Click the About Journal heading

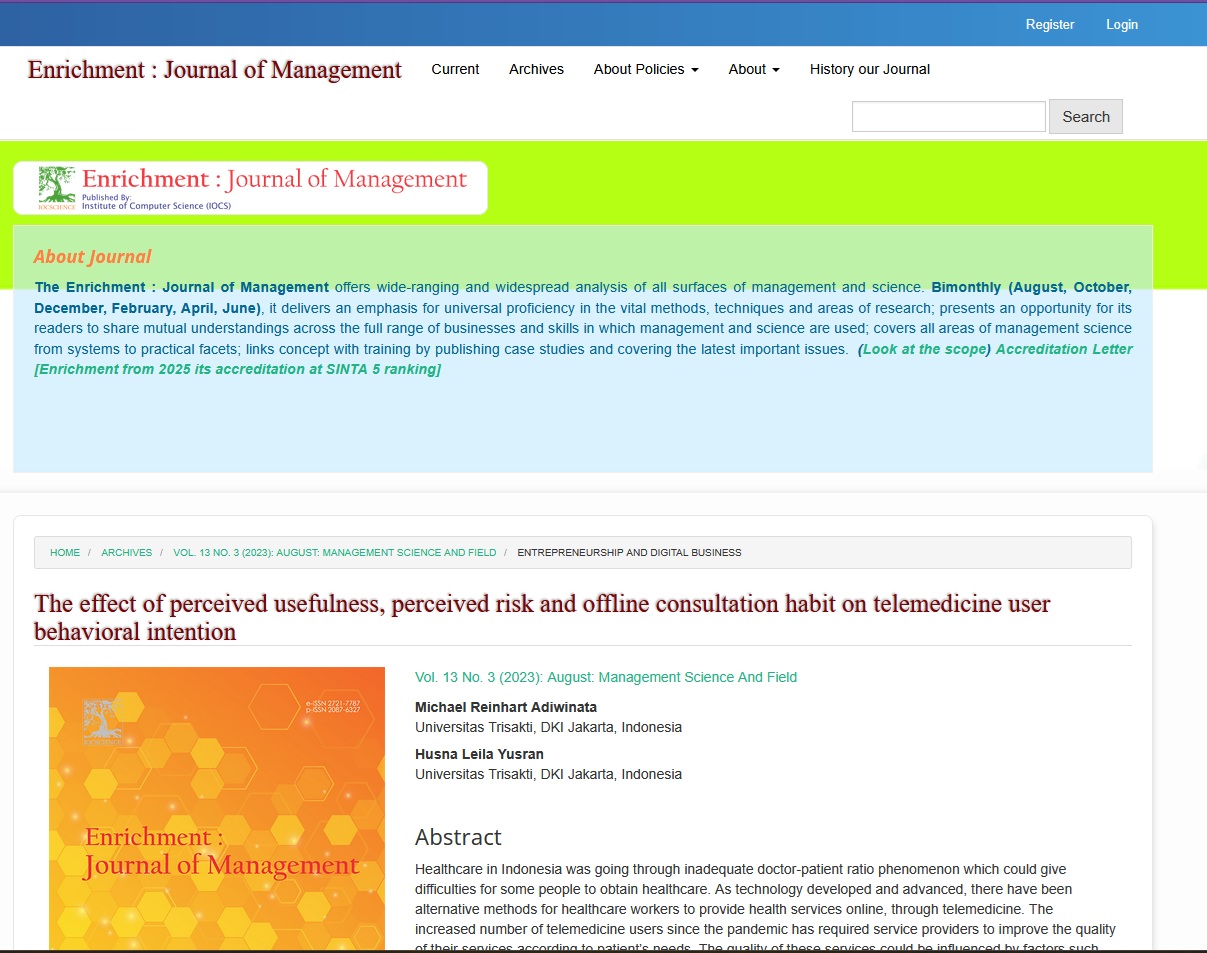click(x=93, y=257)
